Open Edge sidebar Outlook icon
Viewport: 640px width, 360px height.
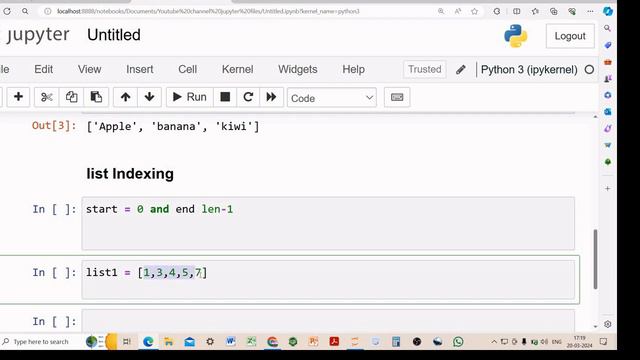pyautogui.click(x=608, y=111)
